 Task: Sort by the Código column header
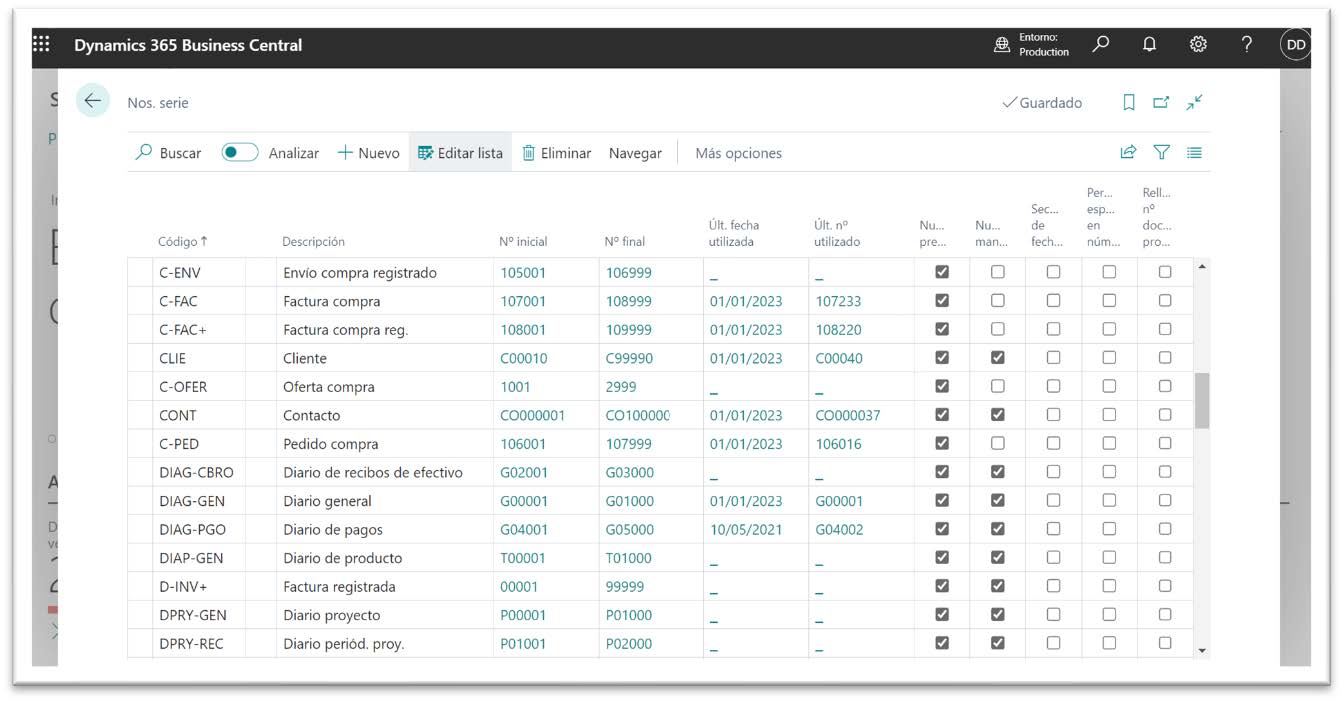[183, 241]
